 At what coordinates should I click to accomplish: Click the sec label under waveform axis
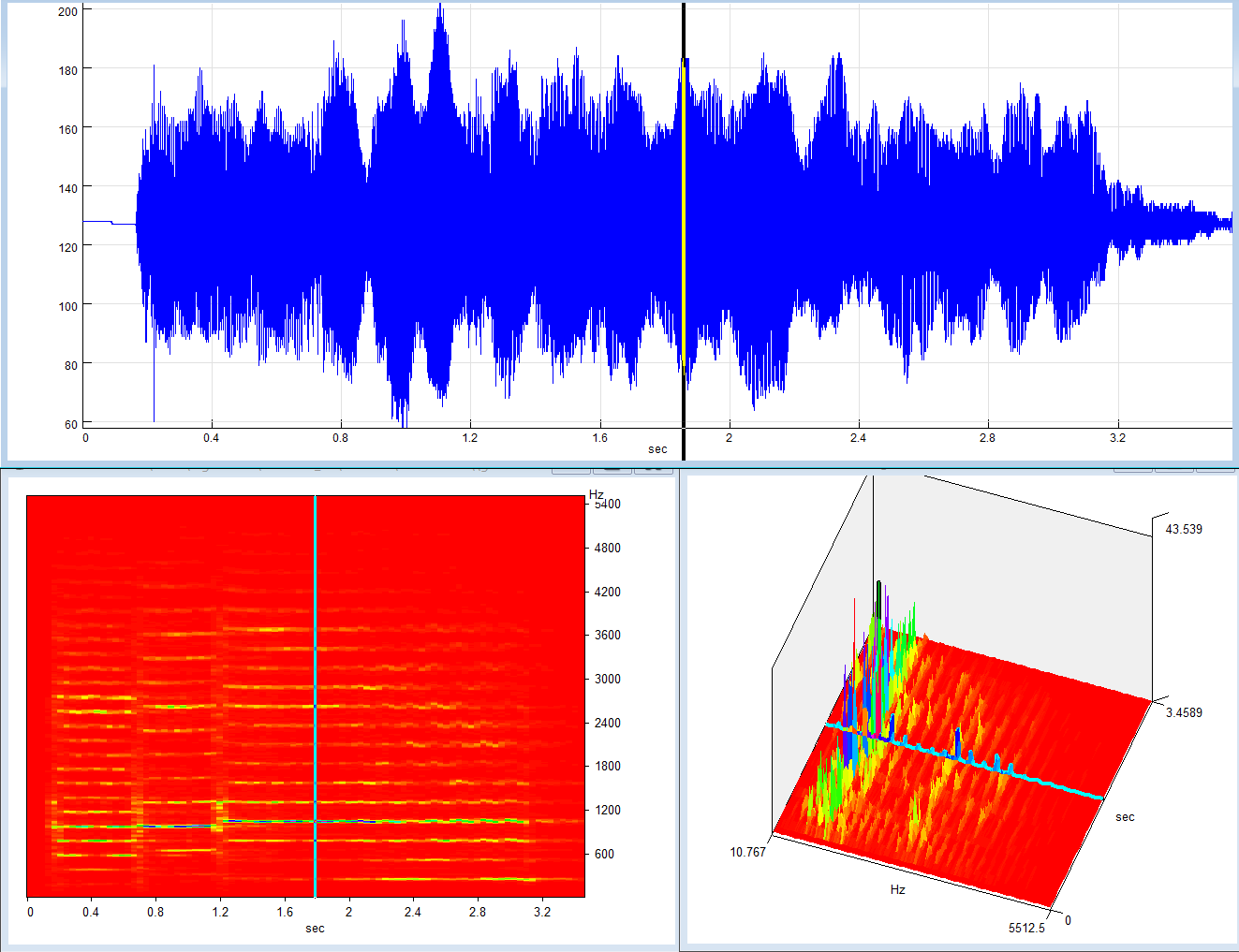point(657,449)
